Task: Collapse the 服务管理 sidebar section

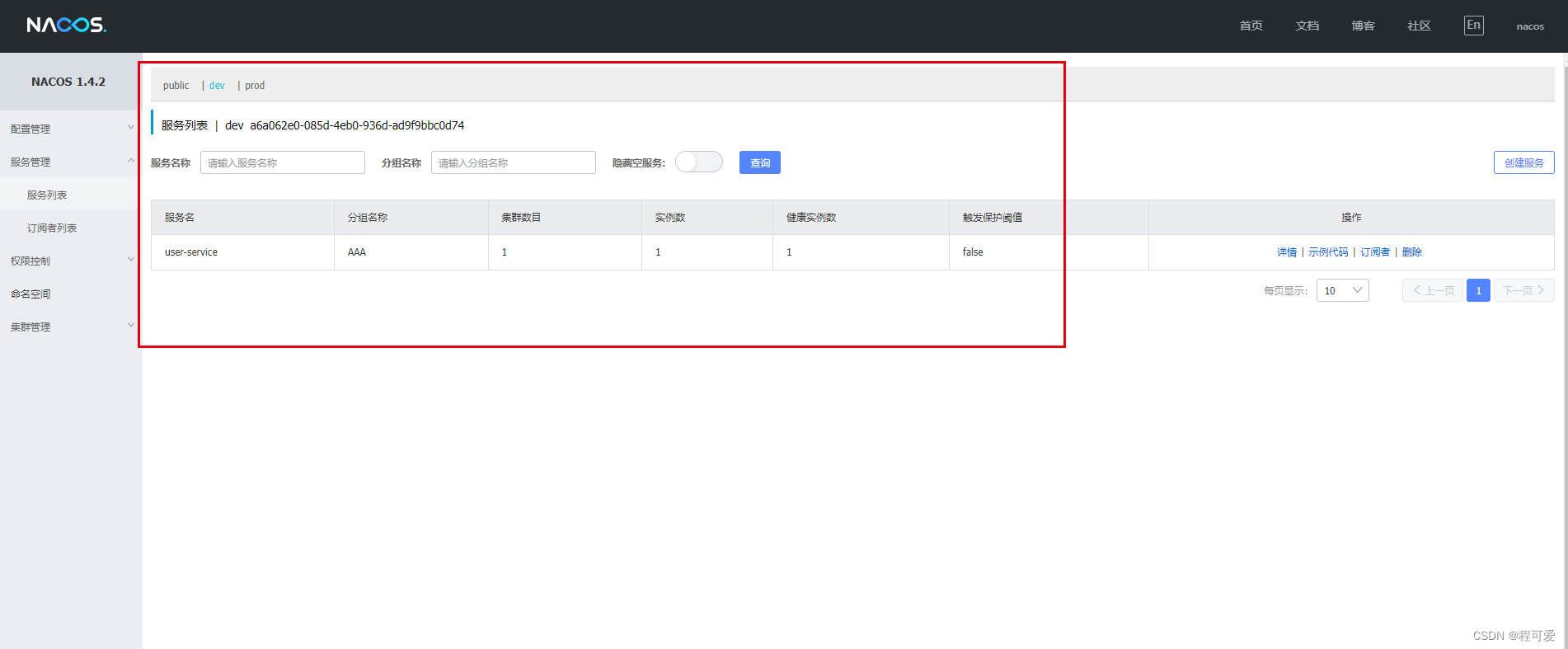Action: [71, 162]
